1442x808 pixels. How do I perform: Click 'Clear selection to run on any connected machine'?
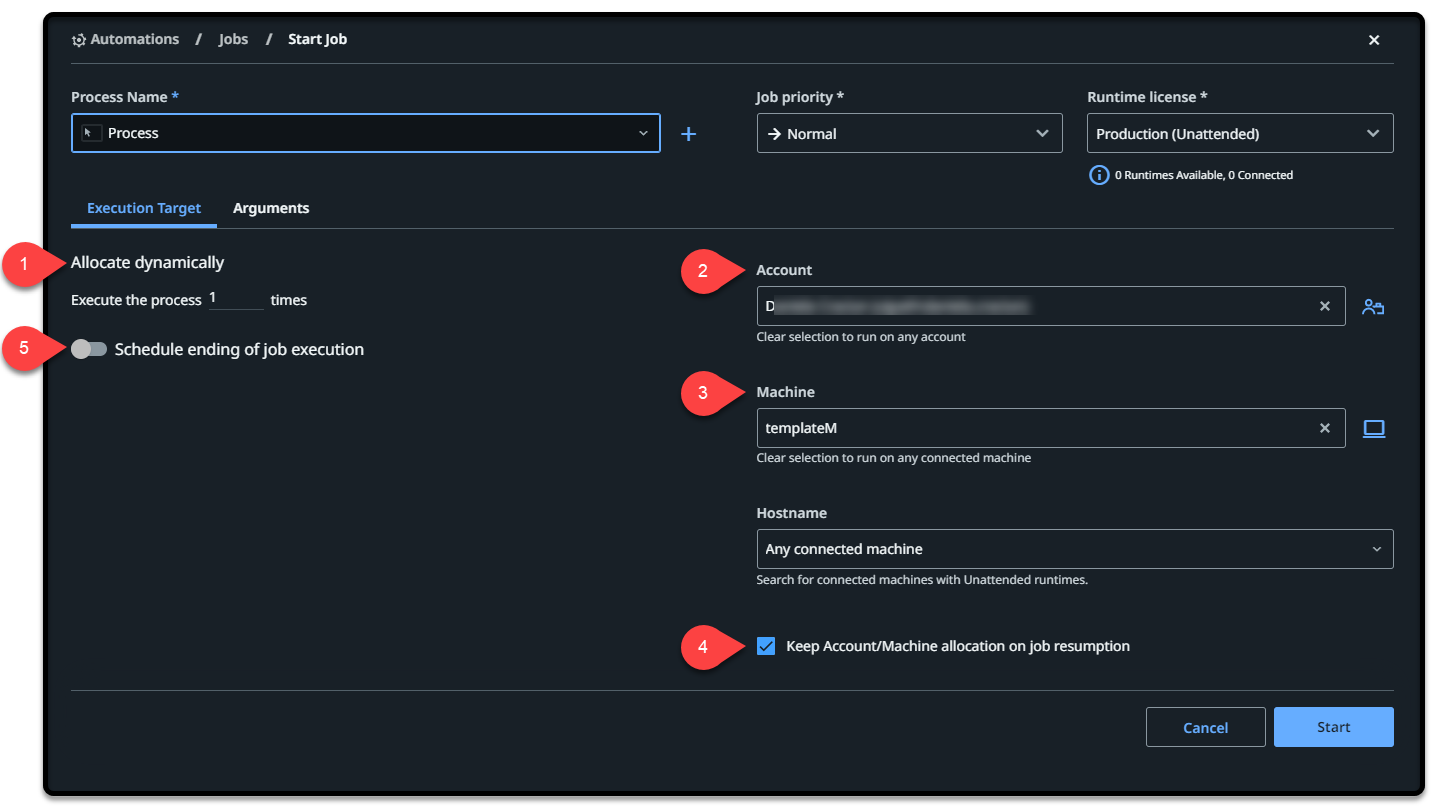tap(894, 458)
